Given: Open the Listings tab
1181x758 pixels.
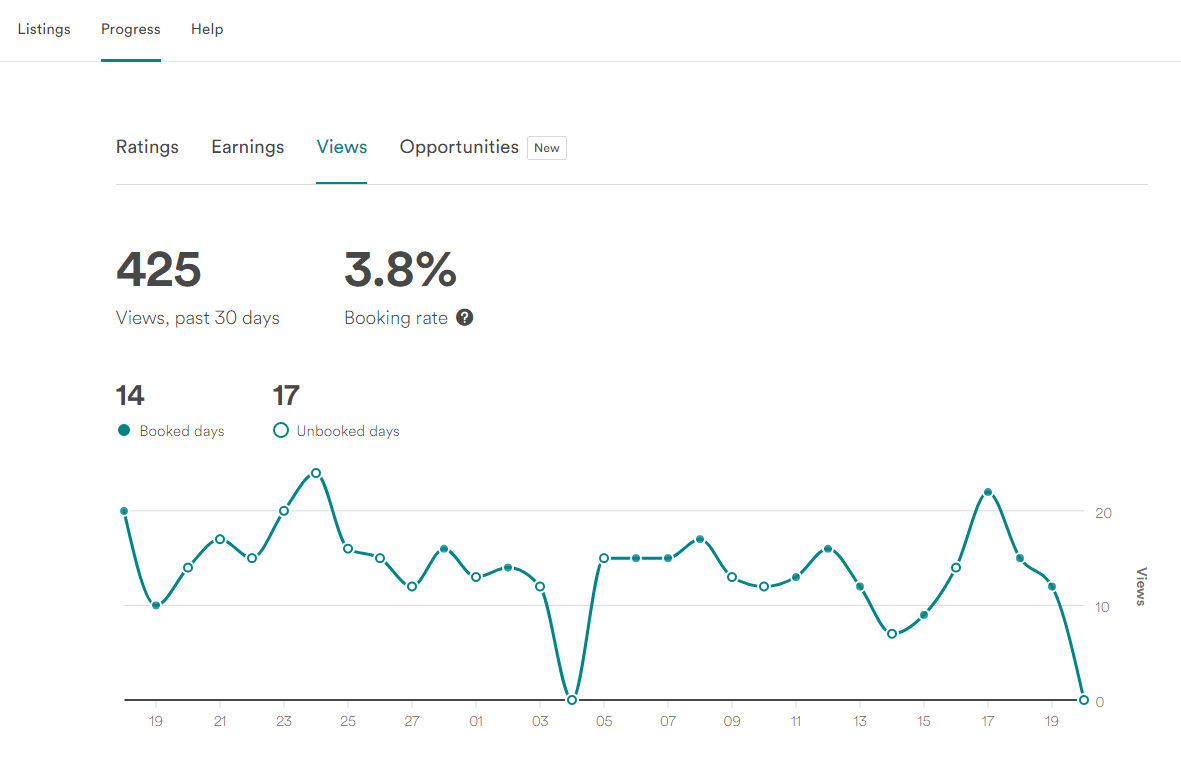Looking at the screenshot, I should click(44, 29).
